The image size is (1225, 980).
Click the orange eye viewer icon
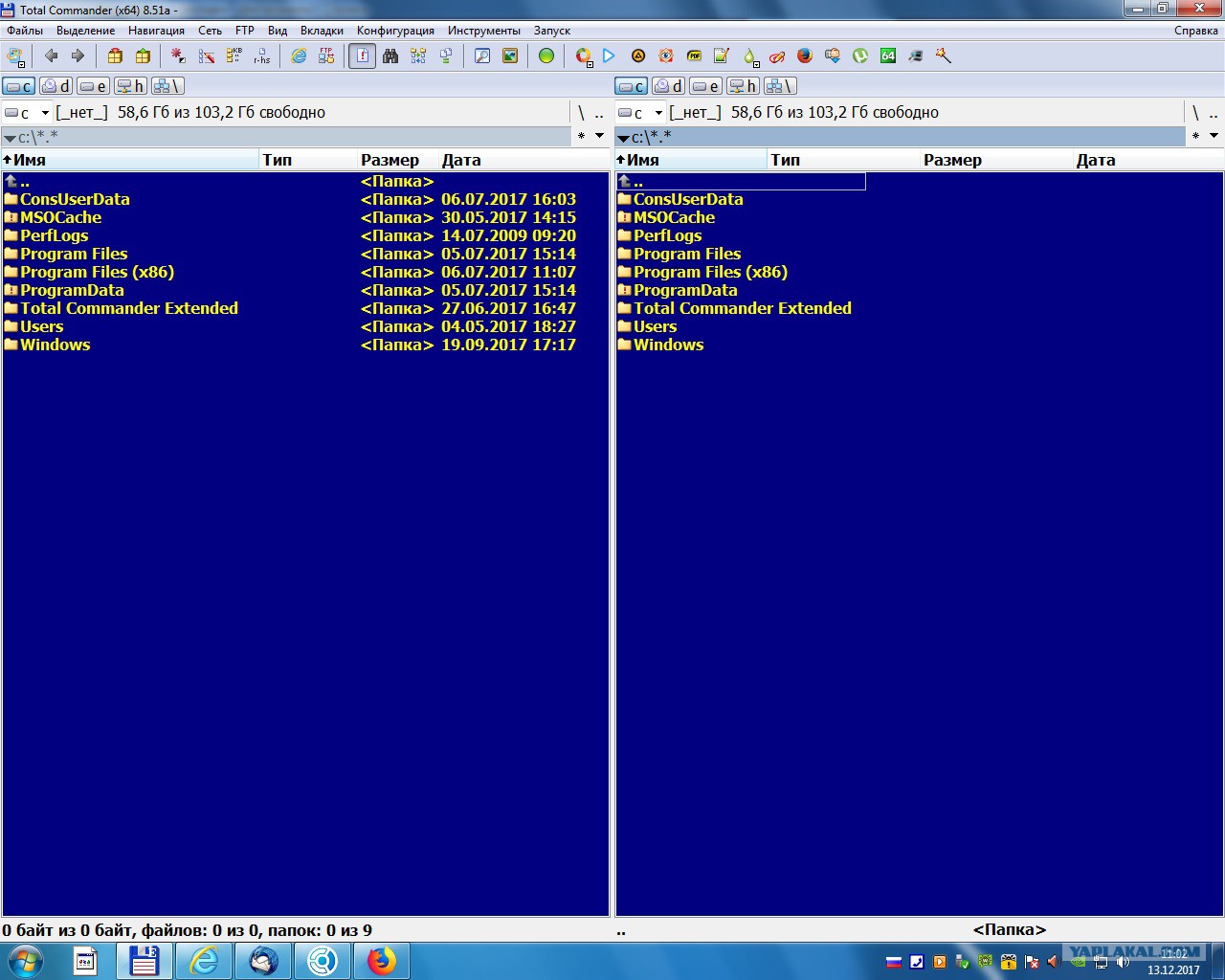[x=666, y=56]
